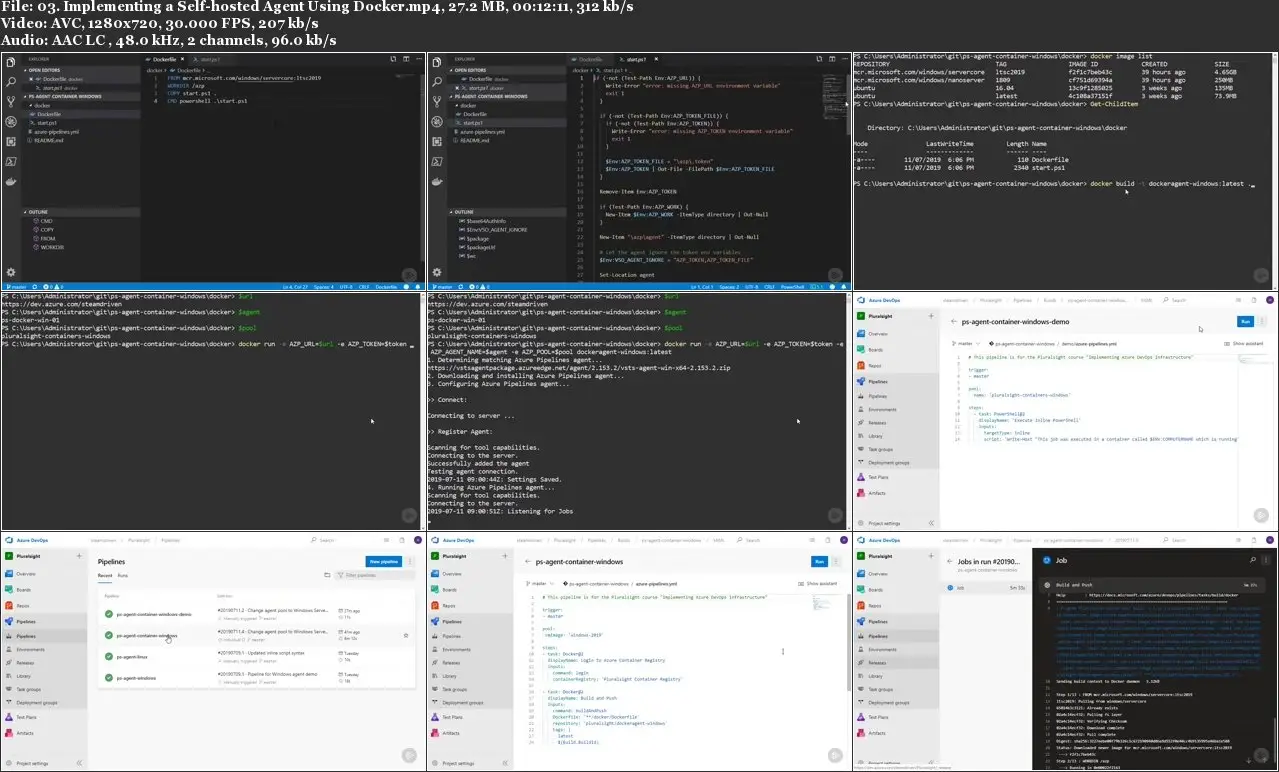Click Manage gear icon in Dockerfile VS Code frame
1279x772 pixels.
(x=11, y=272)
